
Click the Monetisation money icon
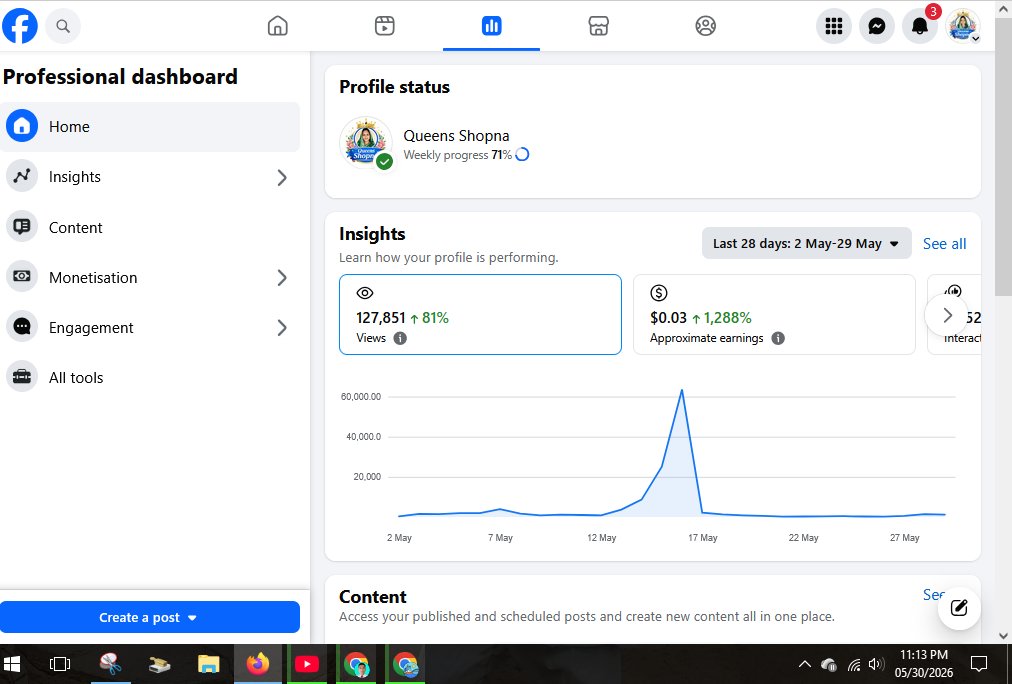[22, 277]
